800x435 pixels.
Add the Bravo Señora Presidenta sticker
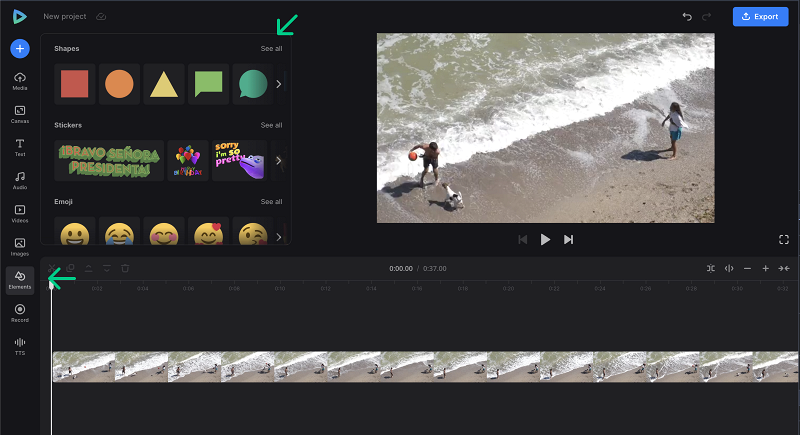tap(109, 161)
